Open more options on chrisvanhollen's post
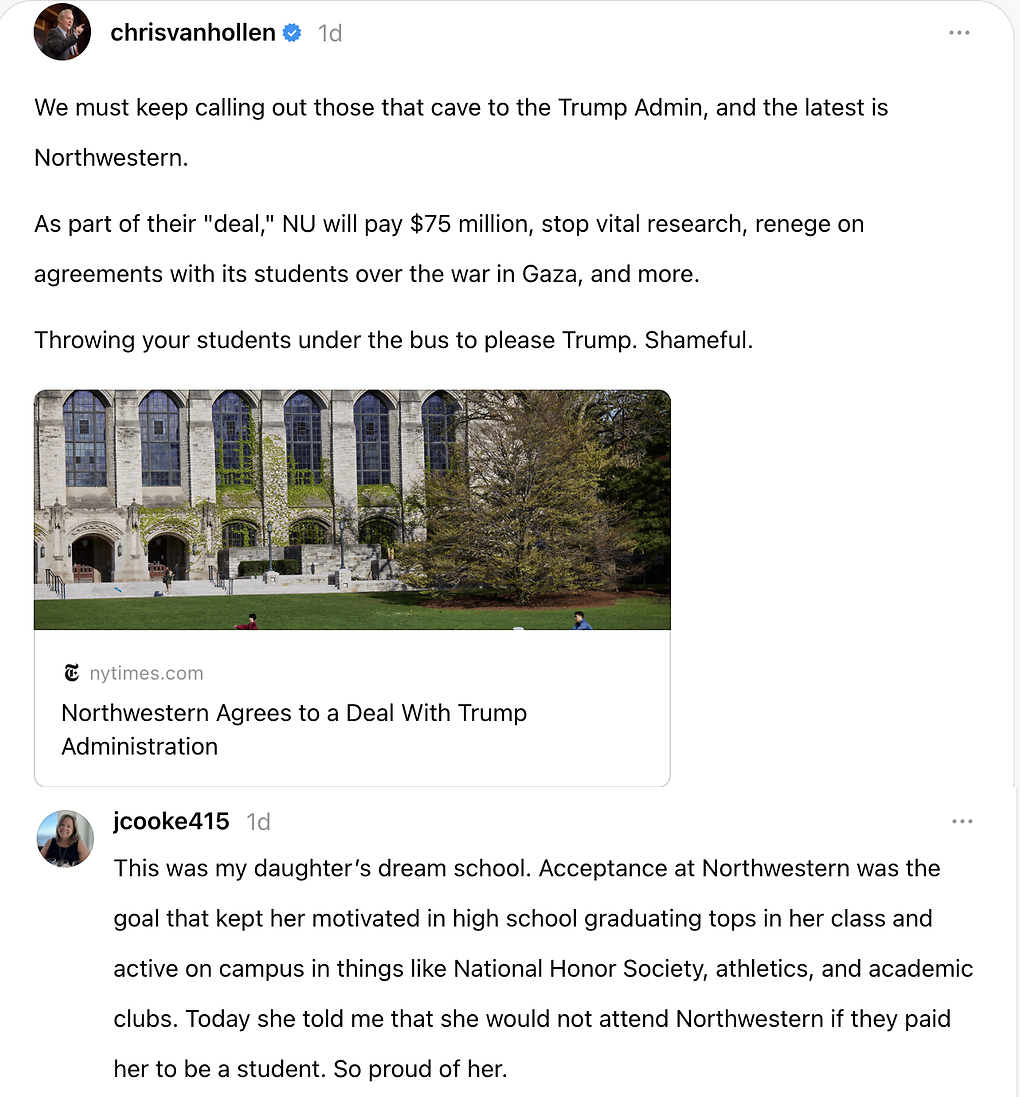Image resolution: width=1020 pixels, height=1097 pixels. [959, 33]
